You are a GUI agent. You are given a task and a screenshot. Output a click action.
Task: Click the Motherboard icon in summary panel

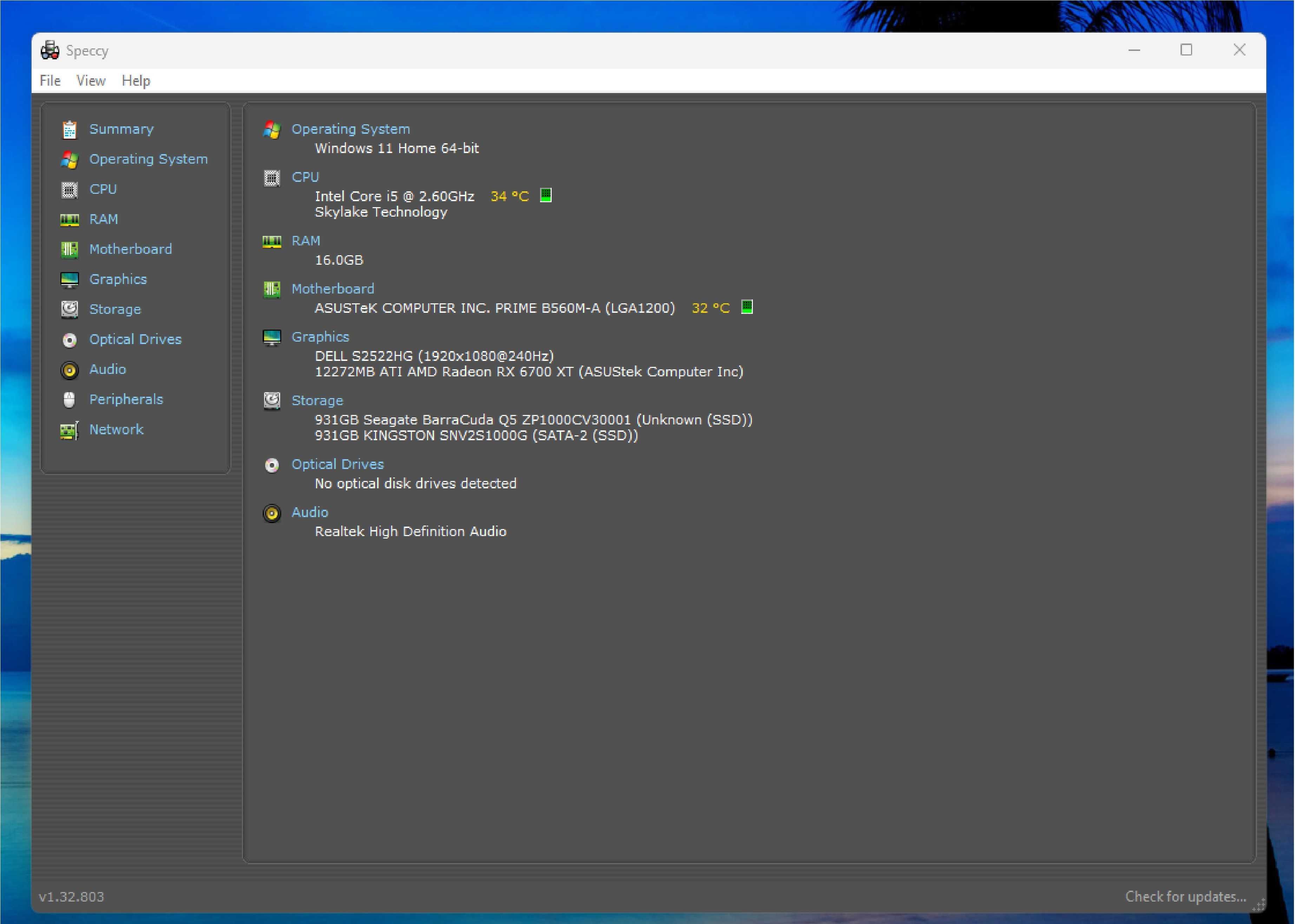tap(272, 290)
